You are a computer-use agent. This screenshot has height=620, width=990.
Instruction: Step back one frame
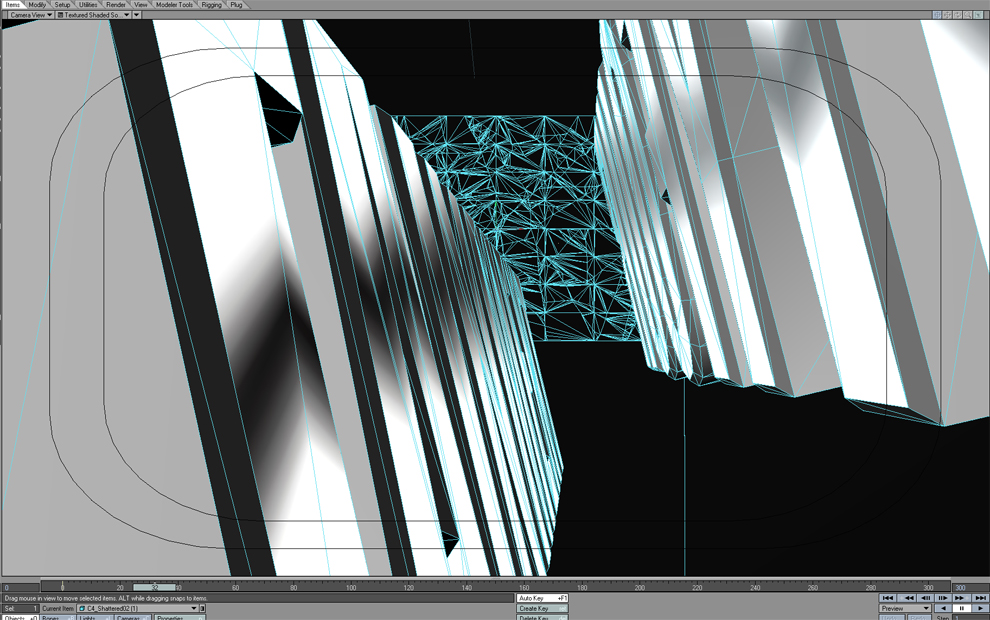click(x=926, y=598)
